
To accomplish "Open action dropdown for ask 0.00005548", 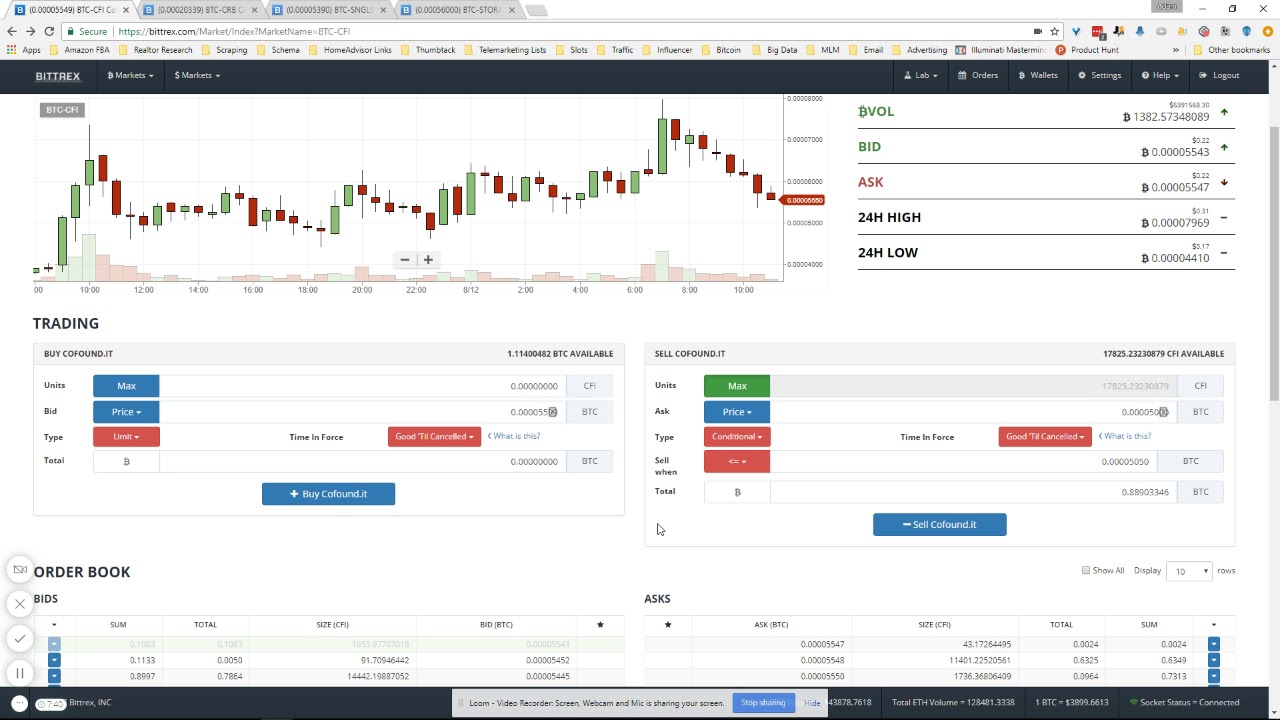I will click(1214, 660).
